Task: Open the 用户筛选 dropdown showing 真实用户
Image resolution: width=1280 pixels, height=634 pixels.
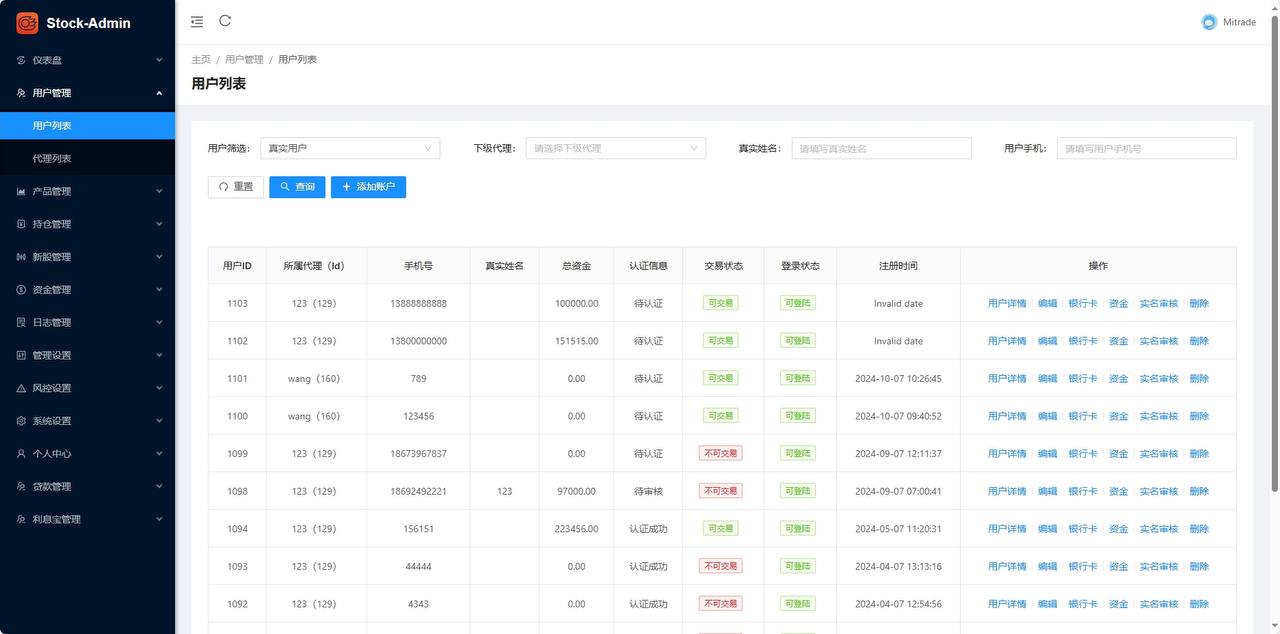Action: [350, 147]
